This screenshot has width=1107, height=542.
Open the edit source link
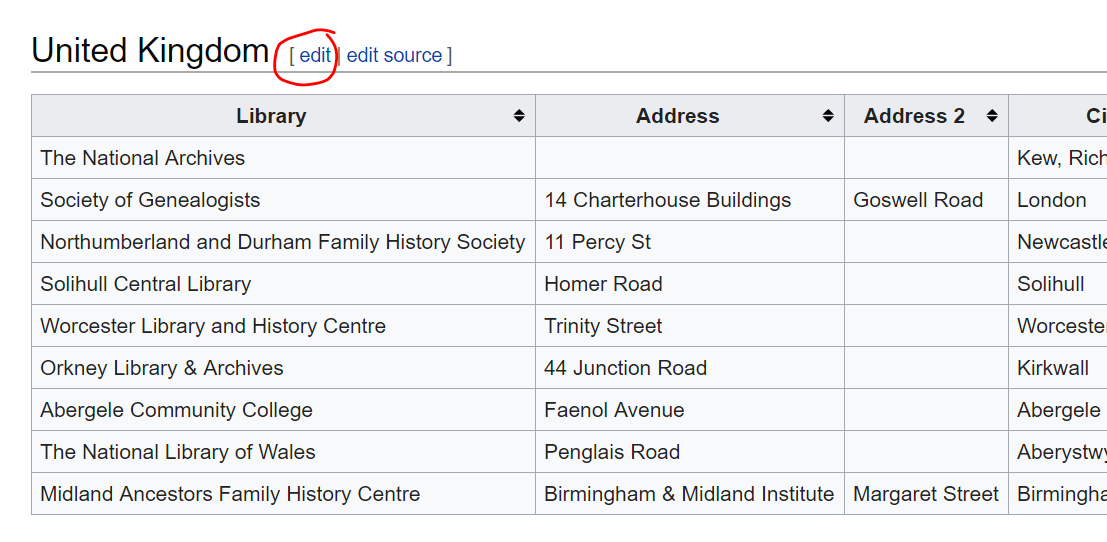(x=394, y=55)
